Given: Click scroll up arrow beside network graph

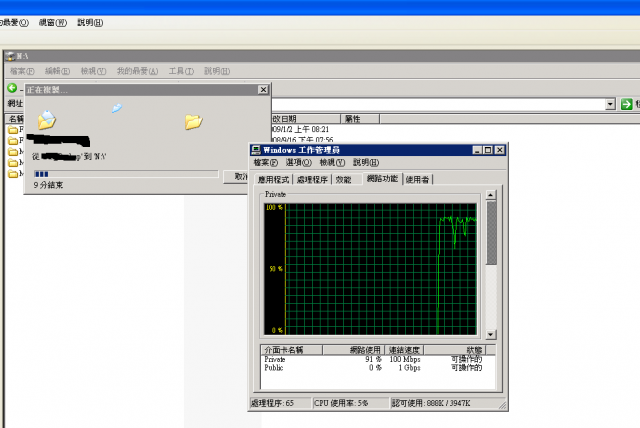Looking at the screenshot, I should pos(491,195).
